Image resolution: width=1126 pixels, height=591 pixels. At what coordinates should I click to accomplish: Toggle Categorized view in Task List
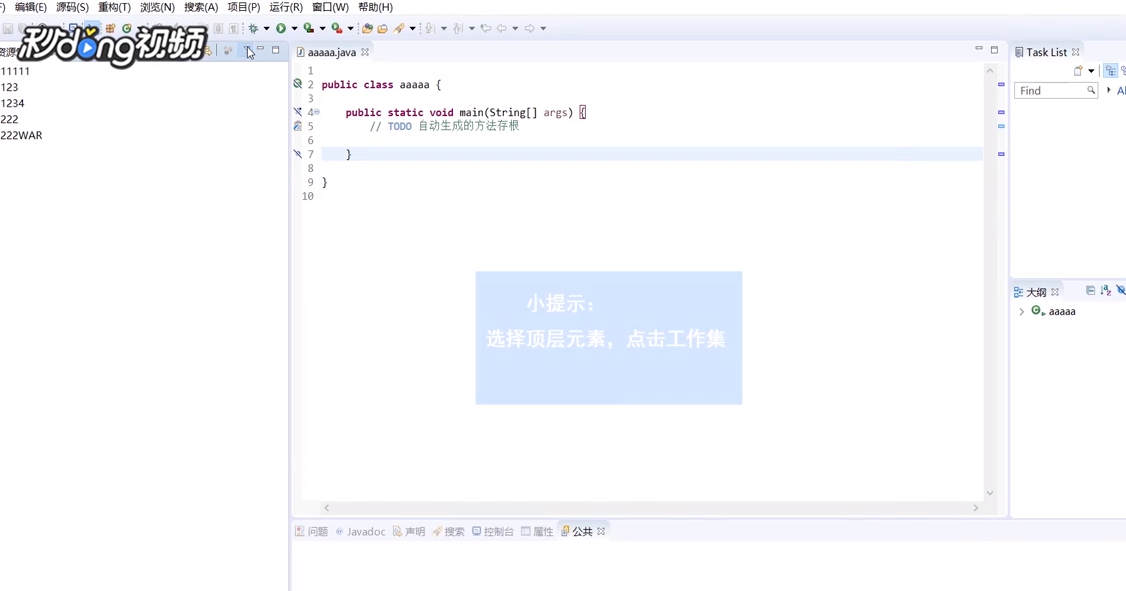click(x=1111, y=70)
